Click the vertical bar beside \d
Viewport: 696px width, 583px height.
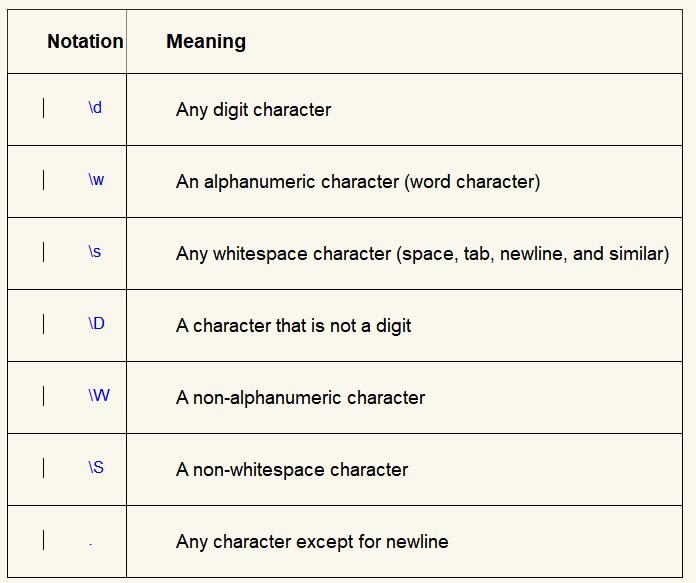pyautogui.click(x=44, y=108)
